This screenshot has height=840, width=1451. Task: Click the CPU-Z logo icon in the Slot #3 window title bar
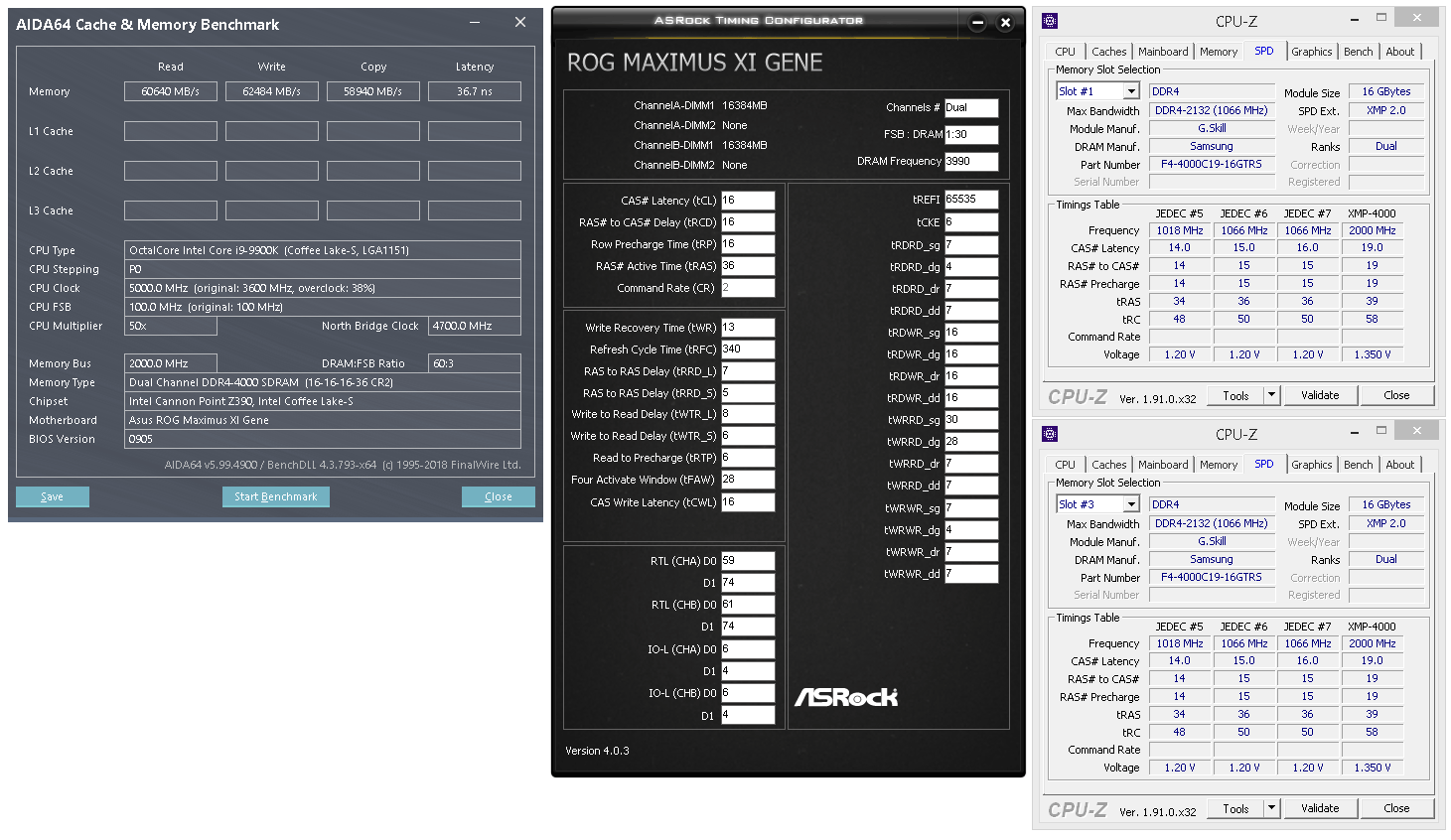point(1050,434)
